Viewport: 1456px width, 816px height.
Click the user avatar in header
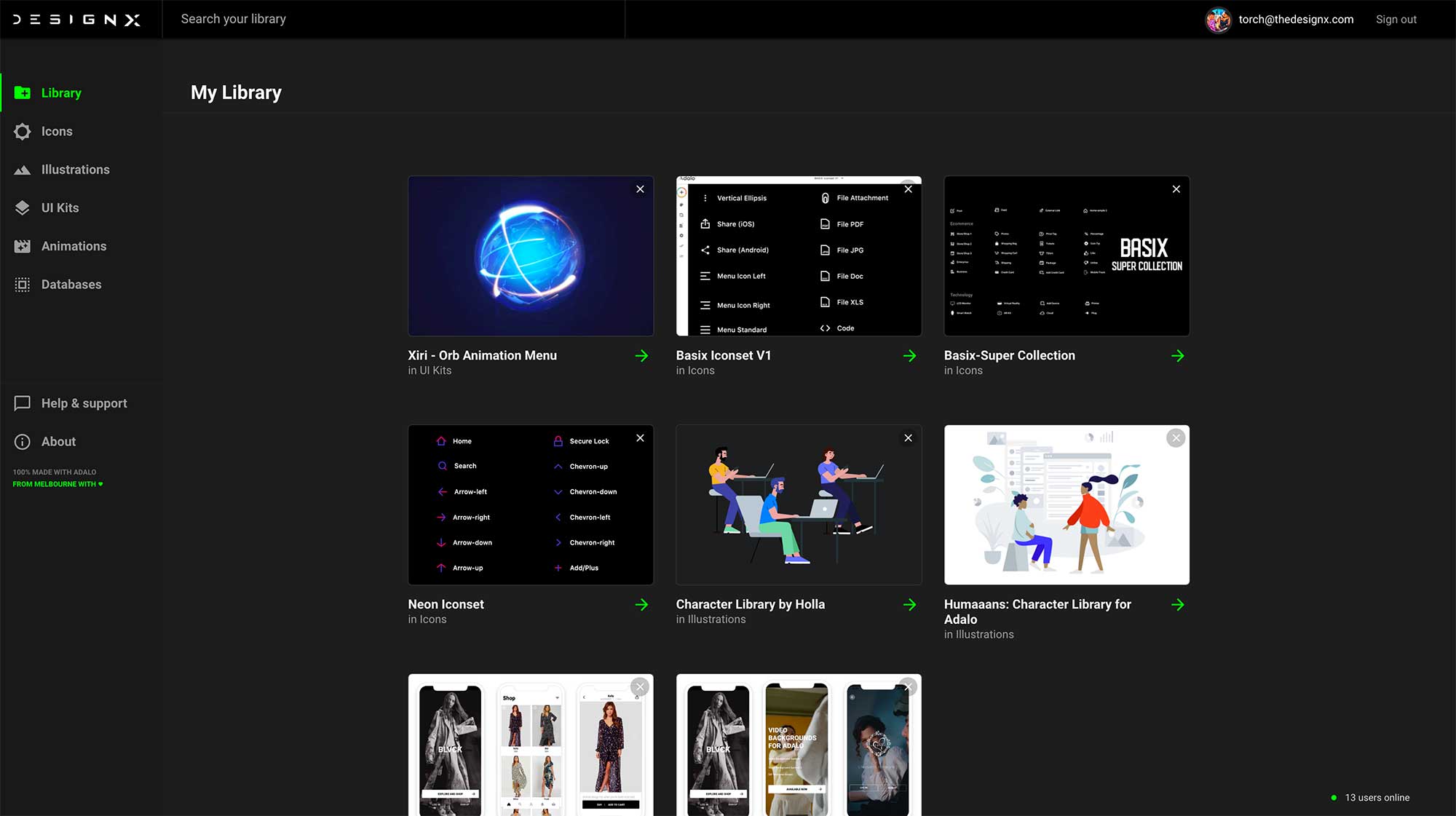(x=1218, y=20)
